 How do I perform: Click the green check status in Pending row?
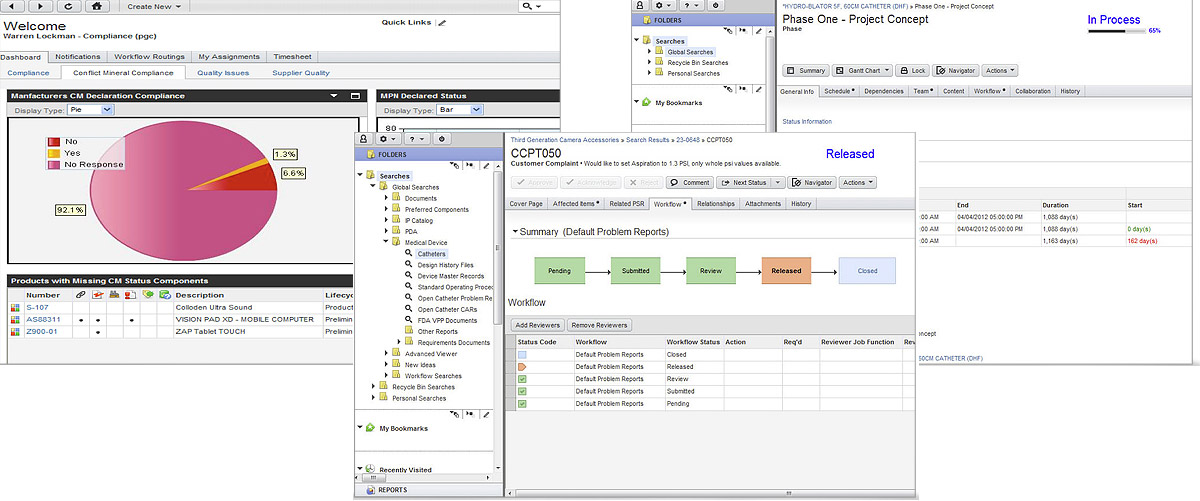522,404
